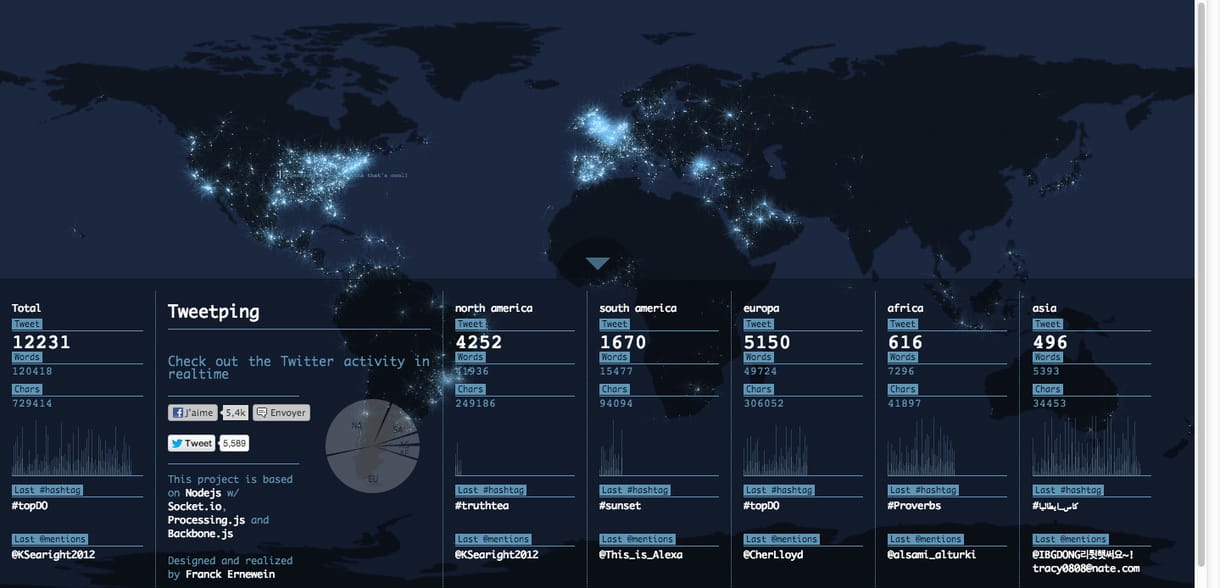Screen dimensions: 1220x588
Task: Select the north america tweet count 4252
Action: [x=479, y=342]
